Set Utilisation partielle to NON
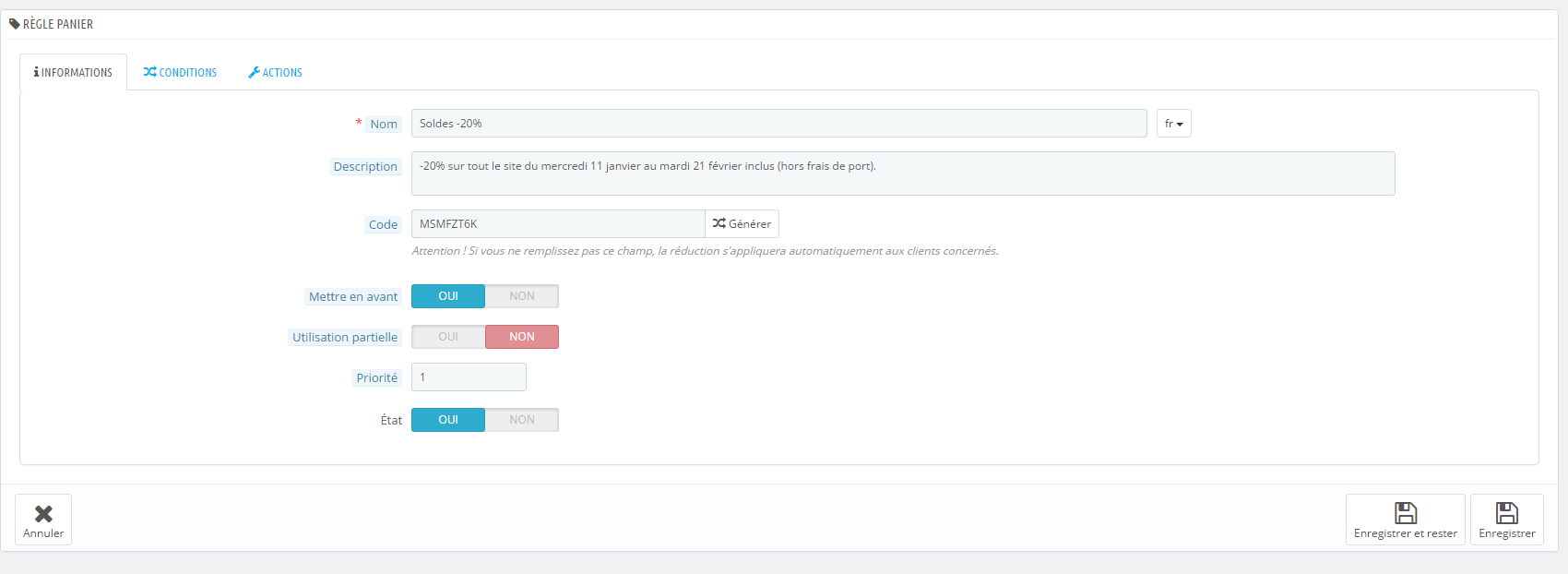Screen dimensions: 1568x574 click(x=522, y=337)
